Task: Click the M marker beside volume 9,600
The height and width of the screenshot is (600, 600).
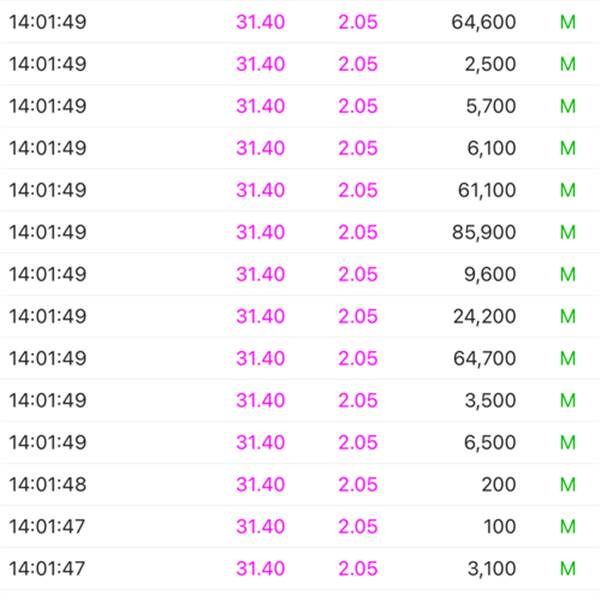Action: (x=568, y=274)
